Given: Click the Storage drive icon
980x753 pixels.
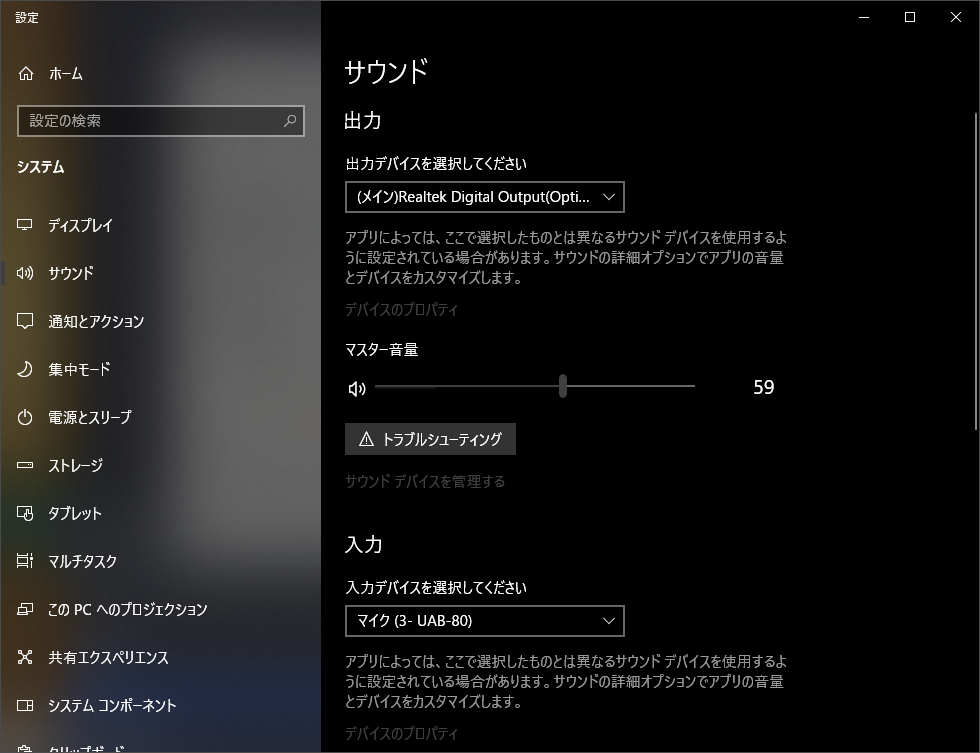Looking at the screenshot, I should [x=26, y=466].
